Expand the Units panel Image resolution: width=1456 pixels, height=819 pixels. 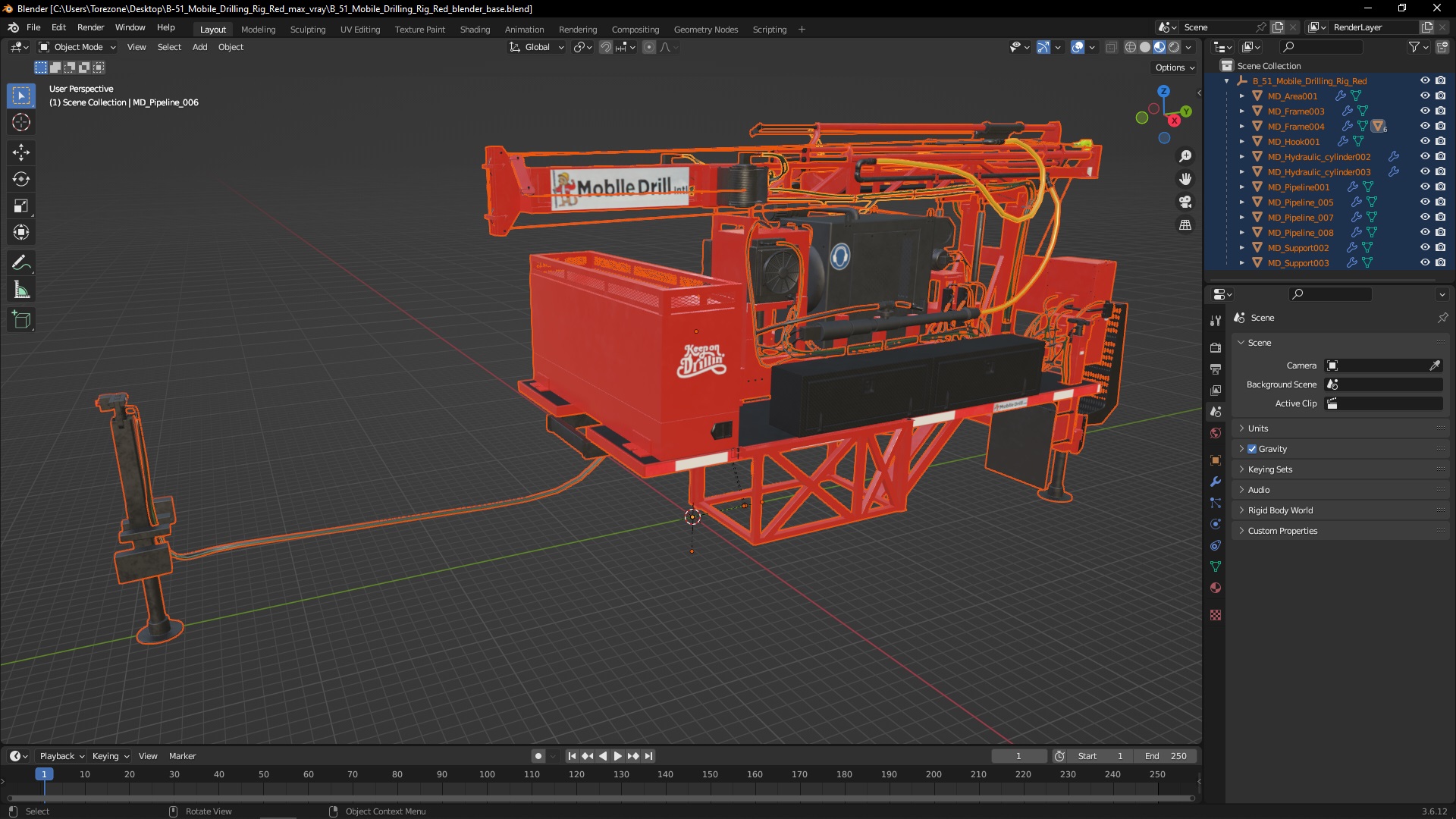pos(1340,428)
